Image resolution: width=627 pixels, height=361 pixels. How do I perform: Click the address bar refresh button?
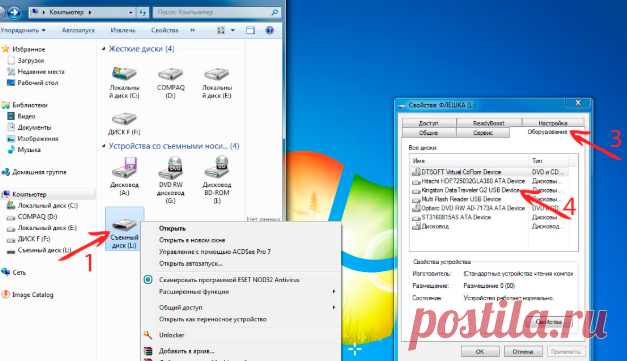[x=143, y=12]
